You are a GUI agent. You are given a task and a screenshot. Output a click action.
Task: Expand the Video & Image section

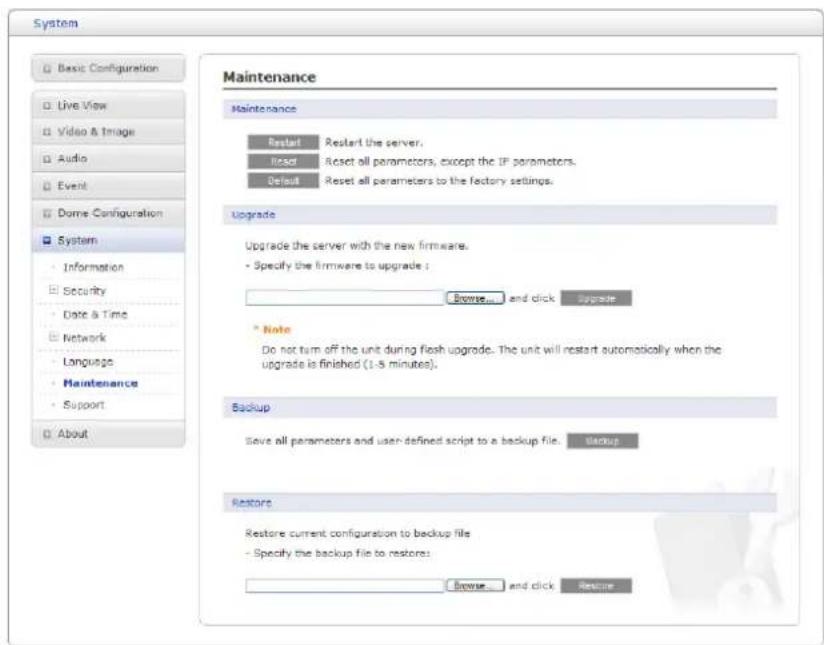coord(108,131)
